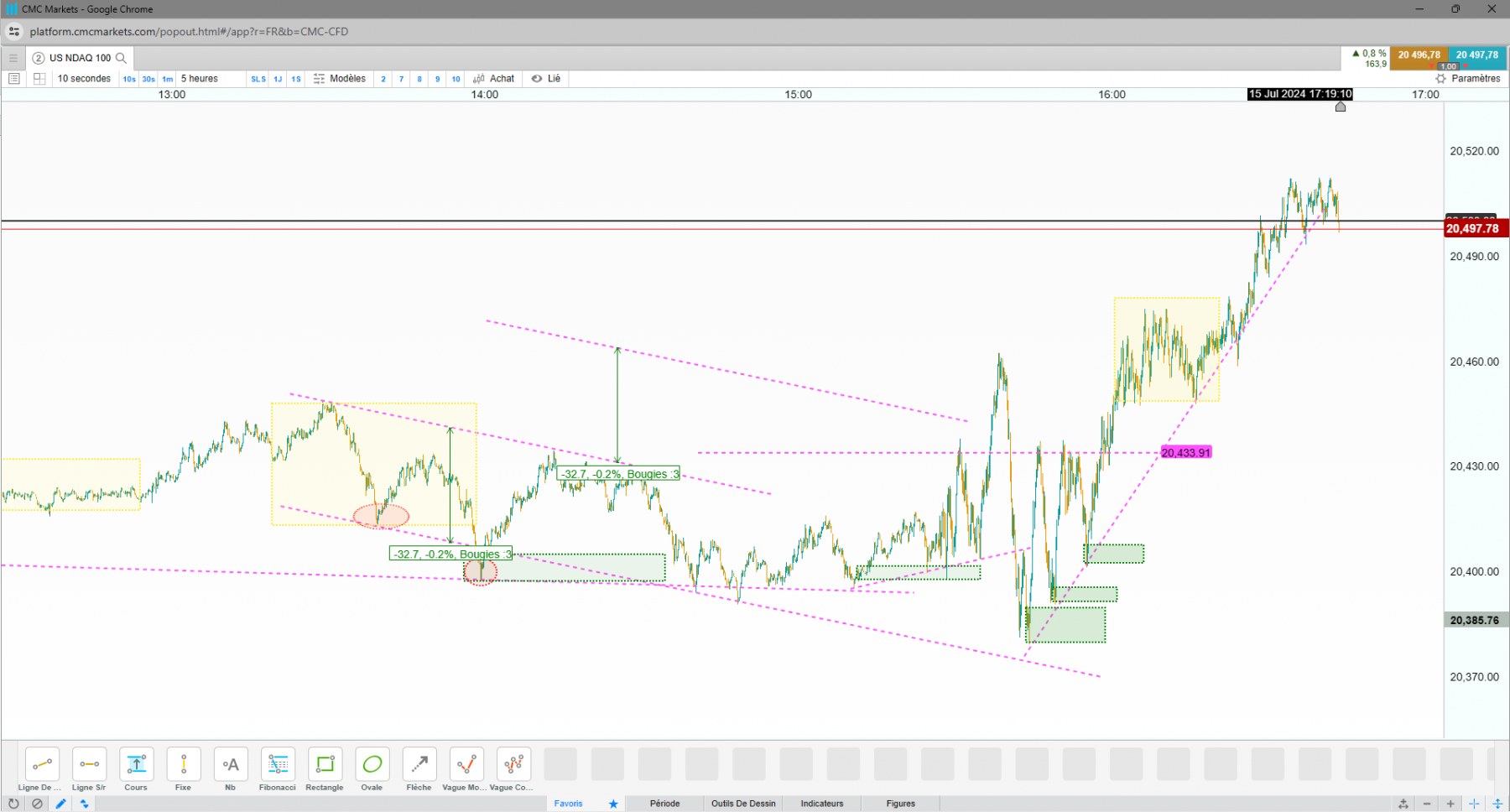1510x812 pixels.
Task: Click the 20 497,78 buy price button
Action: coord(1477,55)
